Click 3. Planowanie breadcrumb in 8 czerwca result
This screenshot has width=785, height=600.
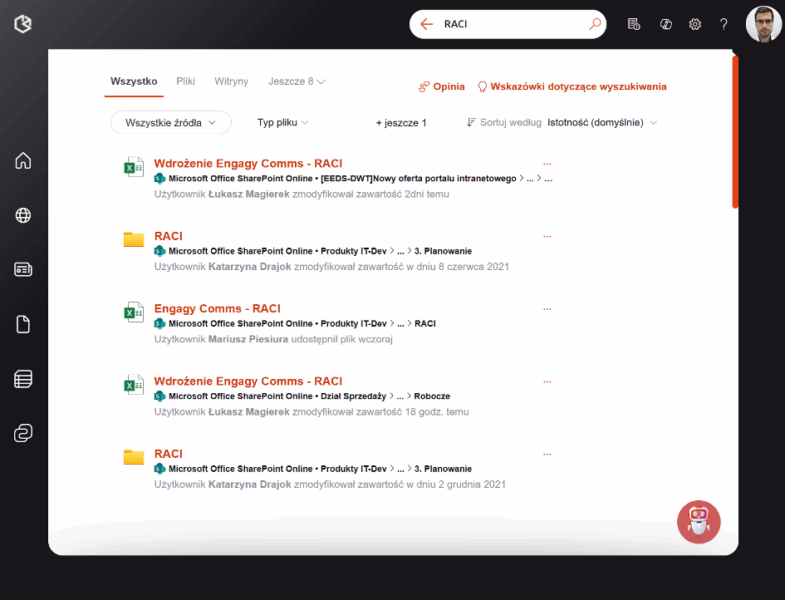pos(443,251)
